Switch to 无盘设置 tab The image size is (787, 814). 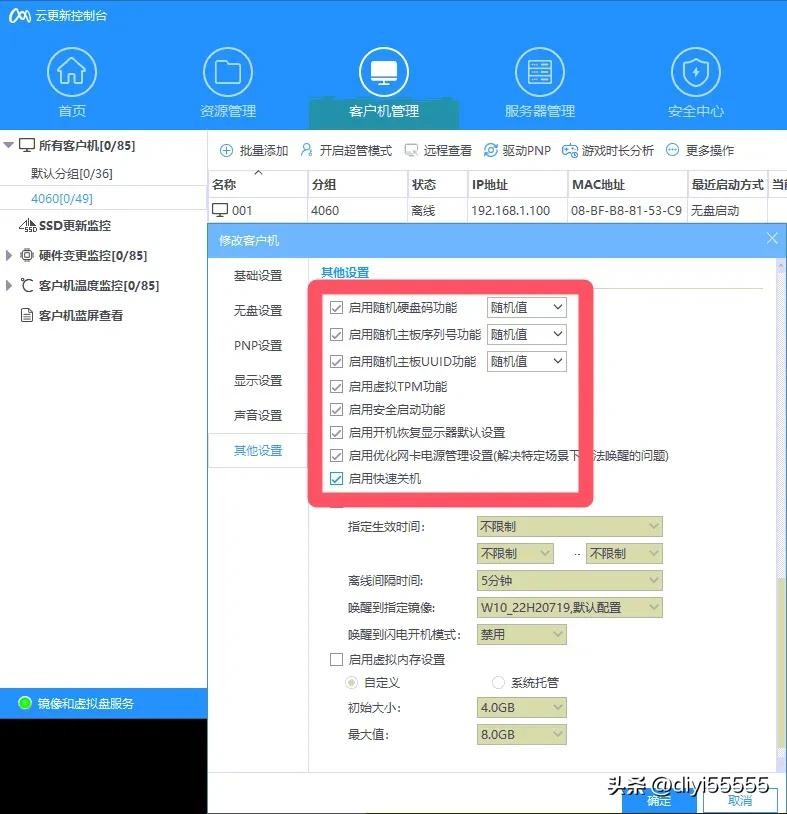click(x=258, y=311)
